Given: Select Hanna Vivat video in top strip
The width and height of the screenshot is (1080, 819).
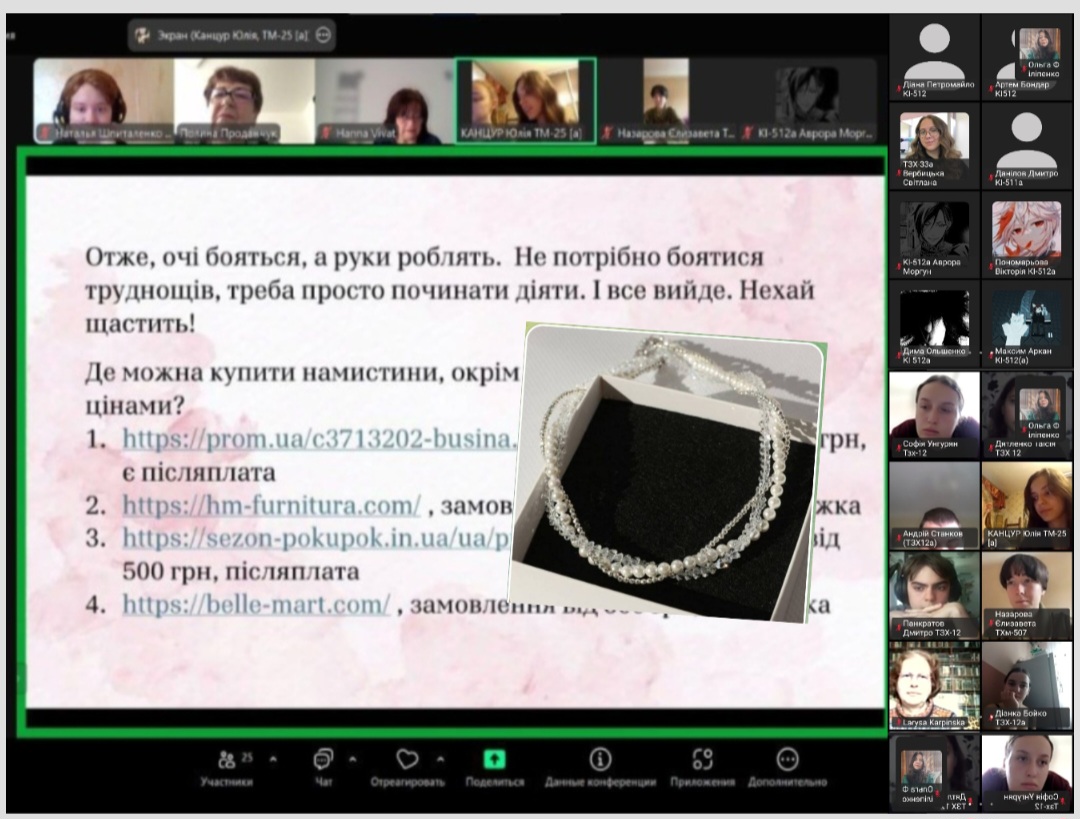Looking at the screenshot, I should (x=384, y=101).
